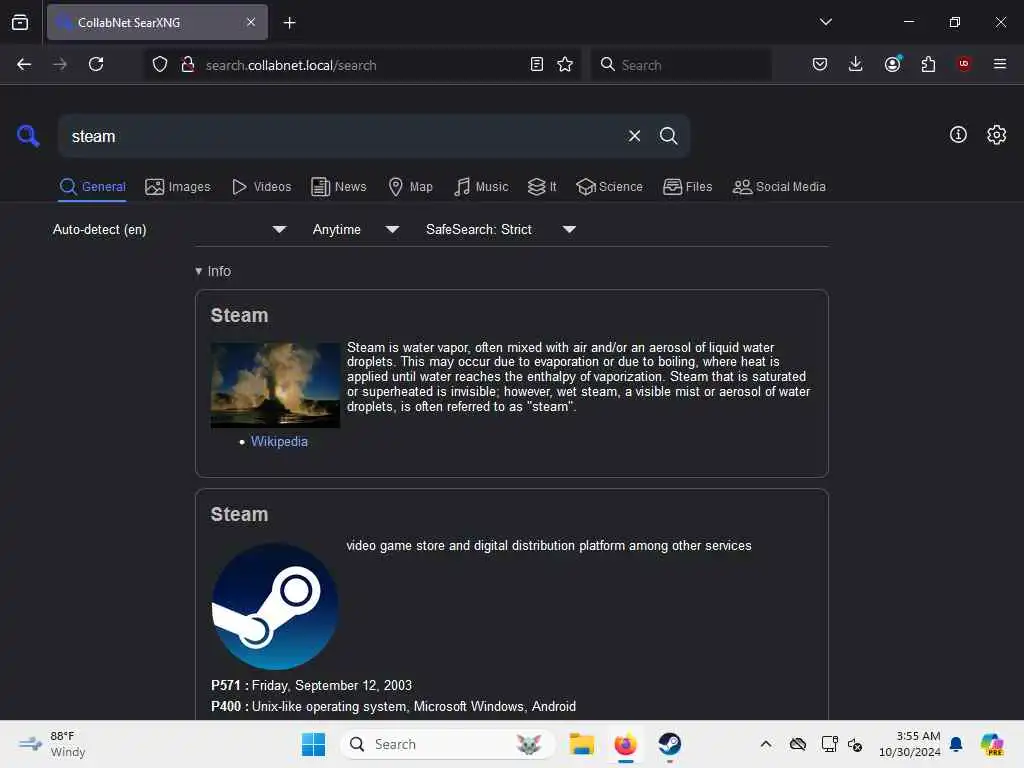Switch to the Science category
1024x768 pixels.
(609, 187)
